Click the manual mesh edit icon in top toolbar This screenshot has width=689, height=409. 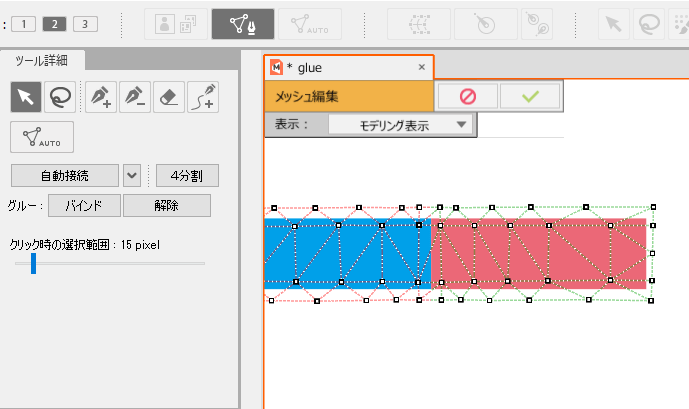point(244,24)
